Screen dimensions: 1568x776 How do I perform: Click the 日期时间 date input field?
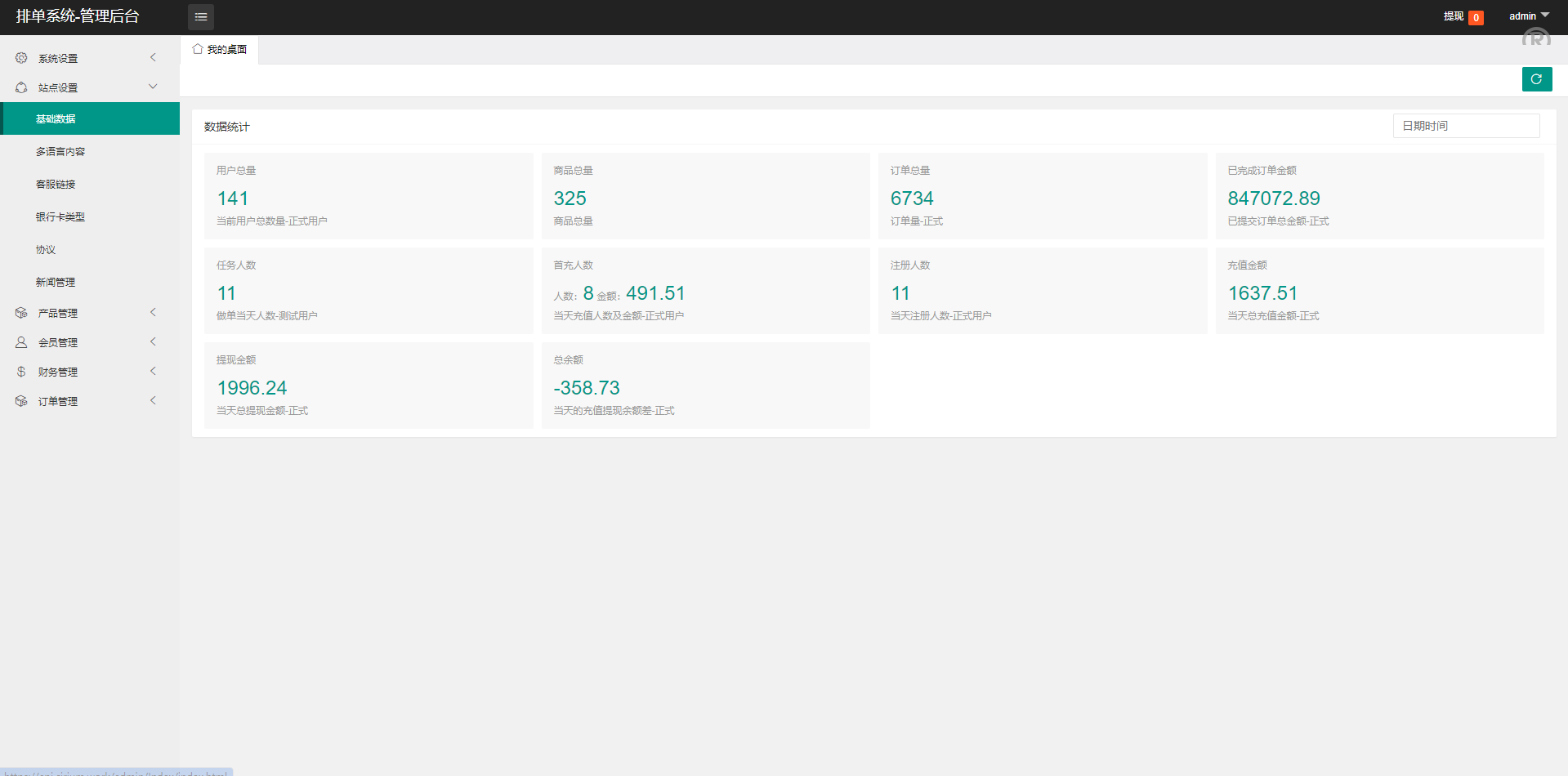click(x=1466, y=126)
